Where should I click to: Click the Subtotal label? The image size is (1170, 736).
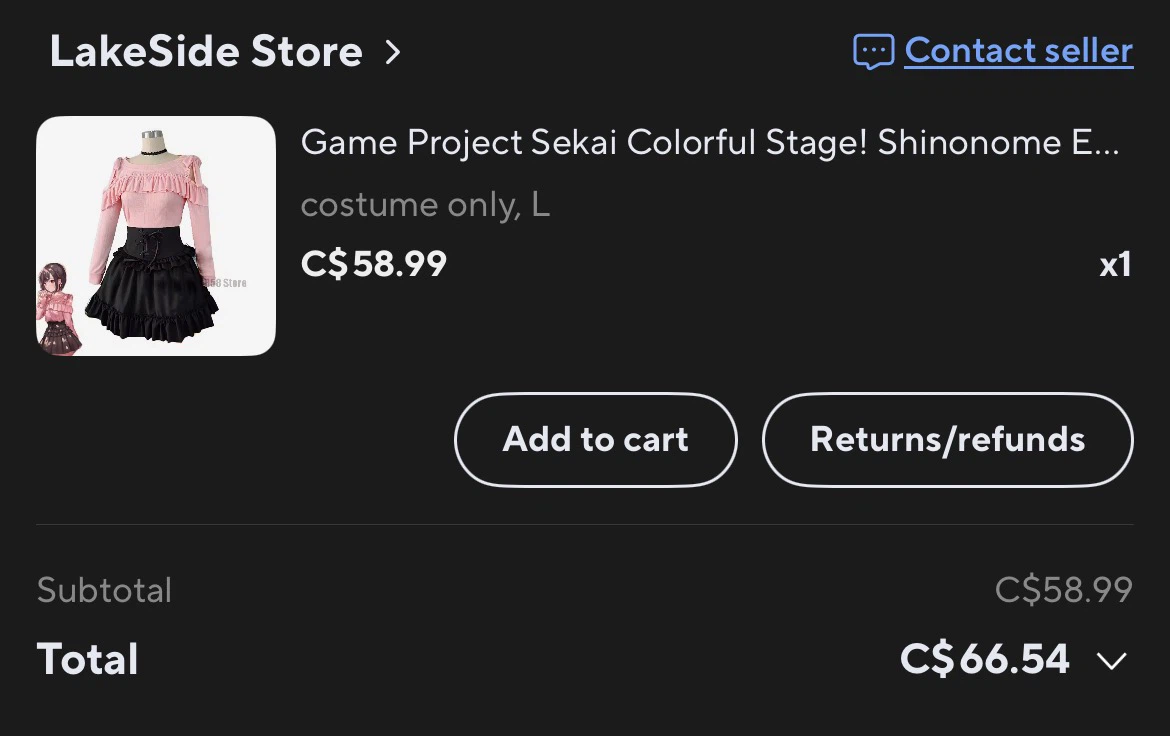pos(104,590)
